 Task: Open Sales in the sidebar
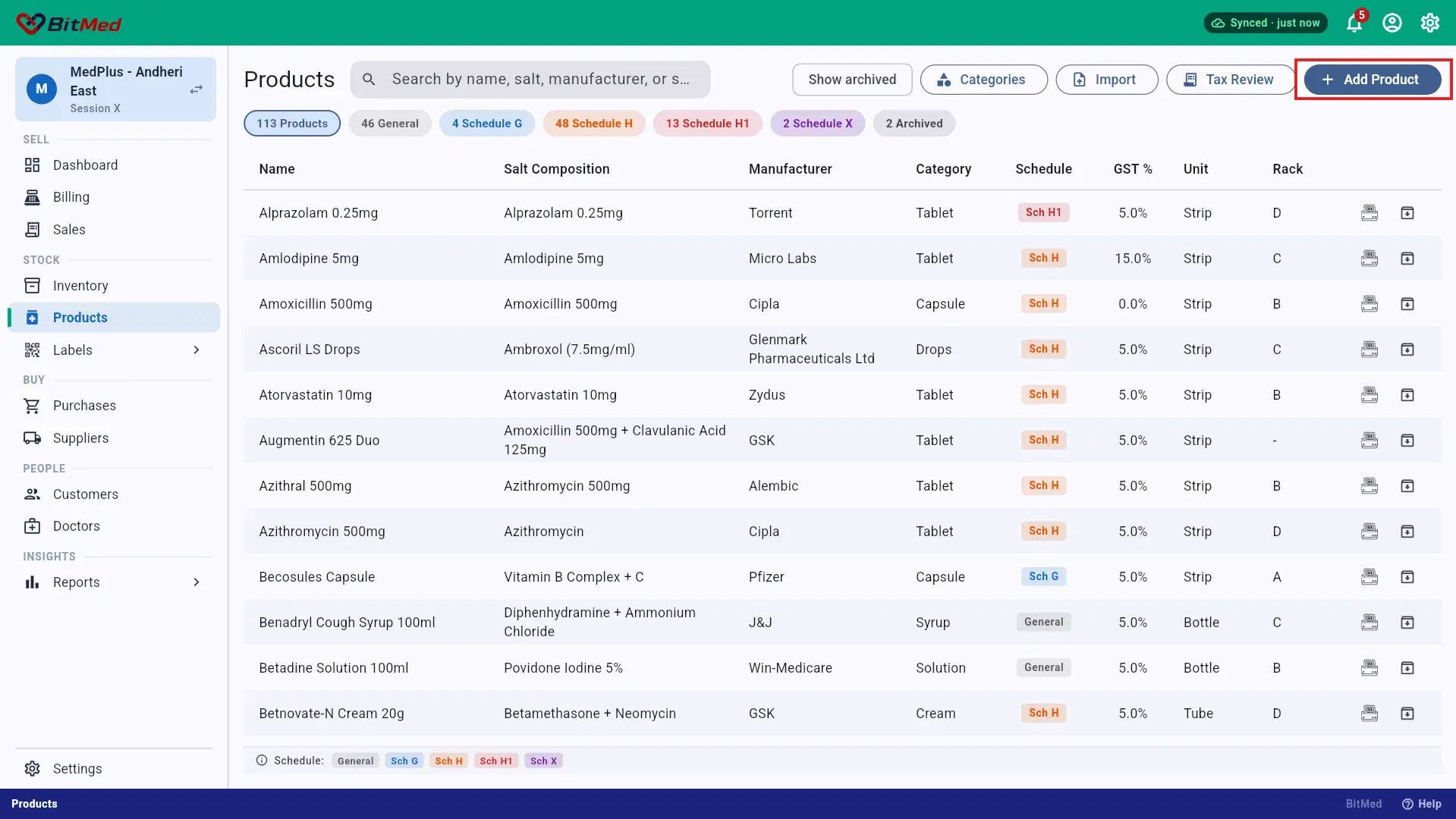[114, 230]
